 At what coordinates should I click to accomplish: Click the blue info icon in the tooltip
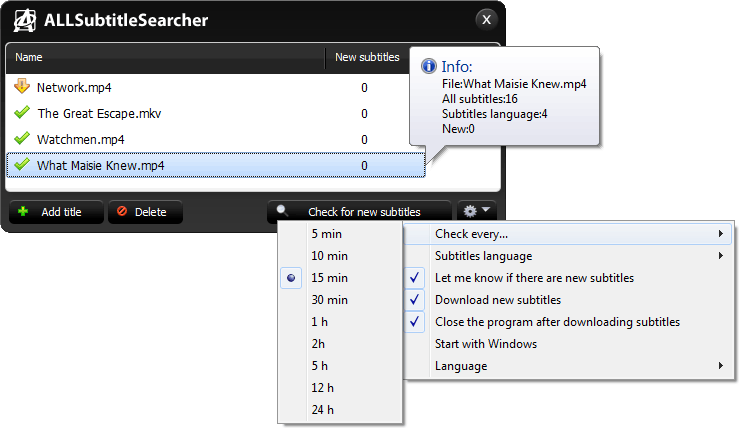pos(428,66)
